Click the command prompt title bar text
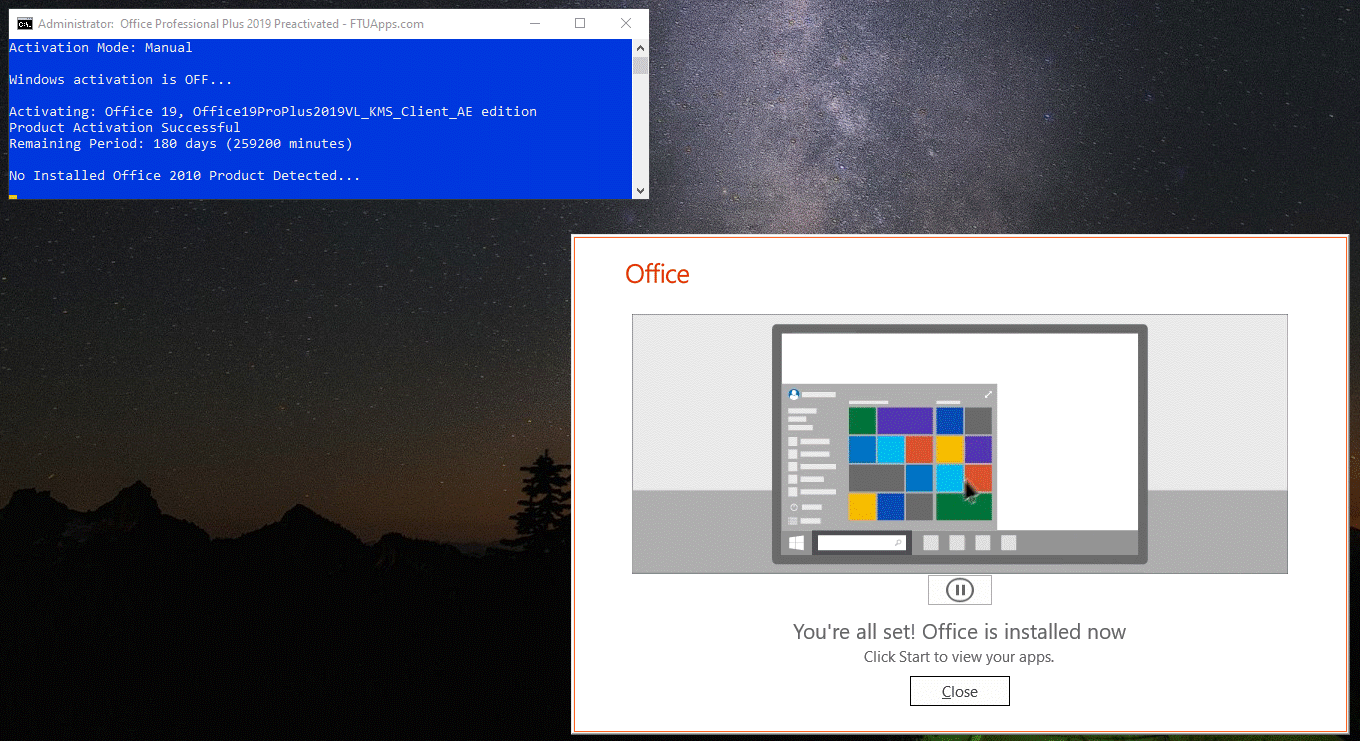 (x=231, y=24)
